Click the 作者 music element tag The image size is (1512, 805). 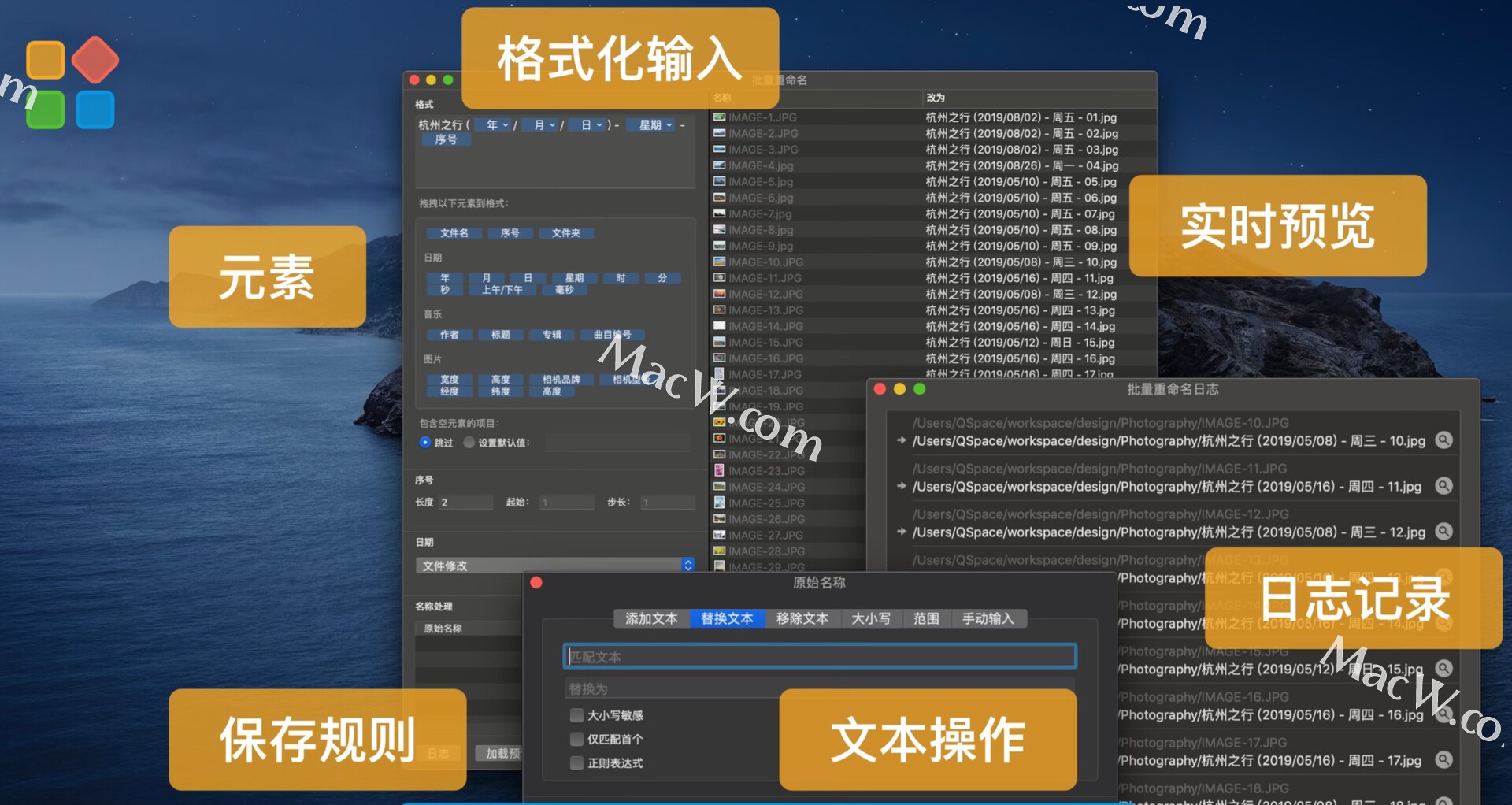(x=450, y=335)
